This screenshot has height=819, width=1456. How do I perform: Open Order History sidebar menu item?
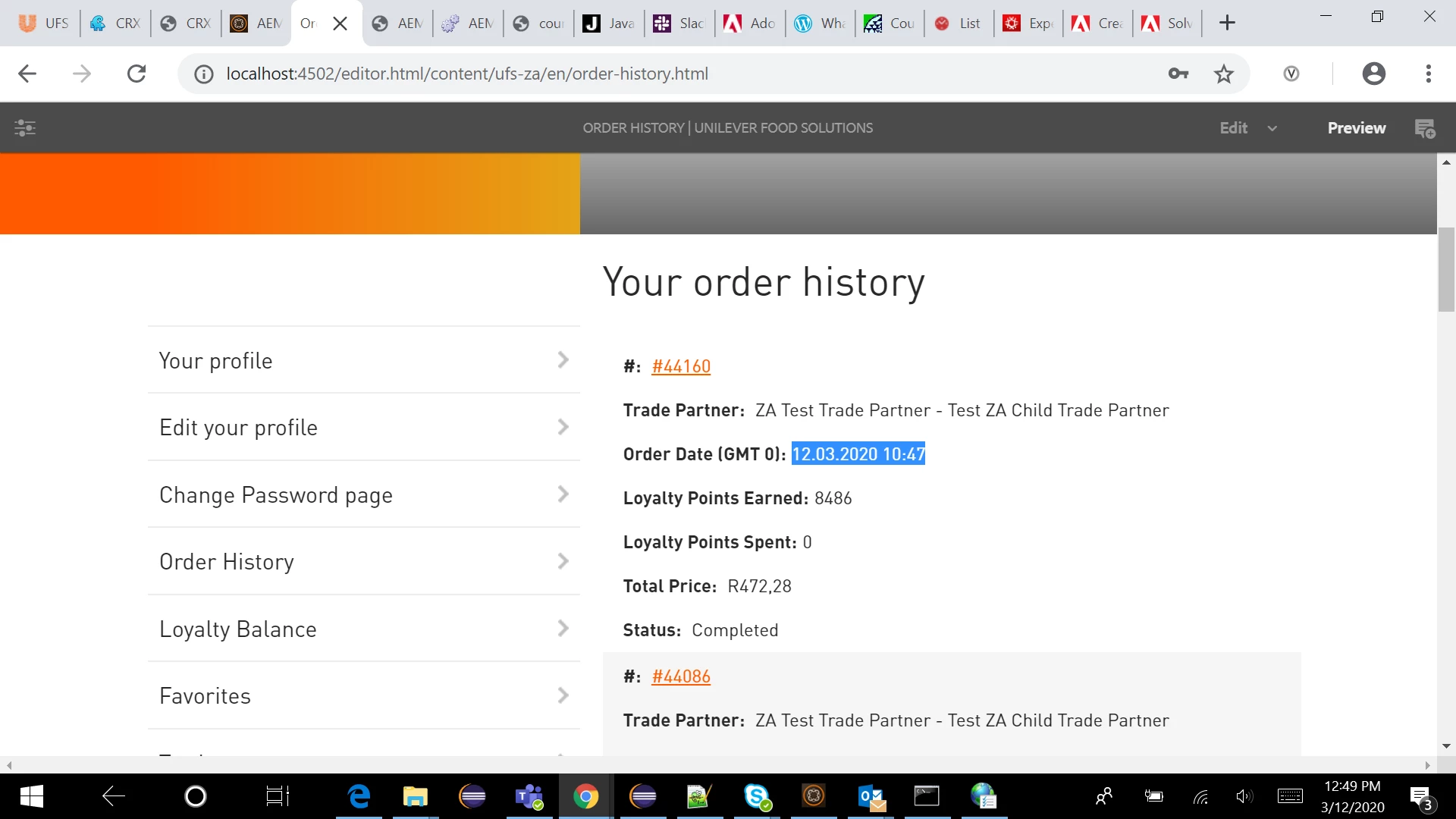[x=227, y=562]
